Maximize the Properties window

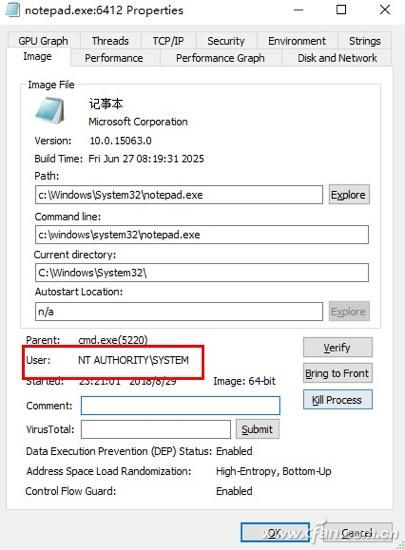(341, 10)
